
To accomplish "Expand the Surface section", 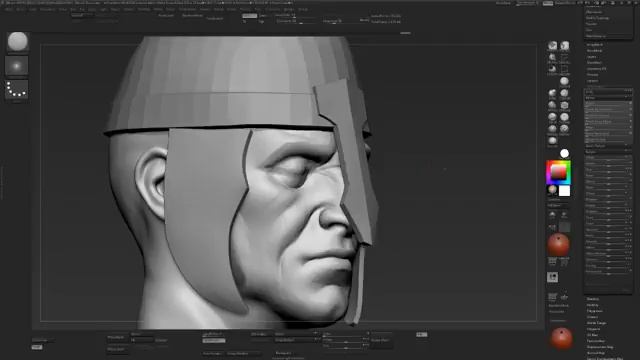I will click(592, 81).
